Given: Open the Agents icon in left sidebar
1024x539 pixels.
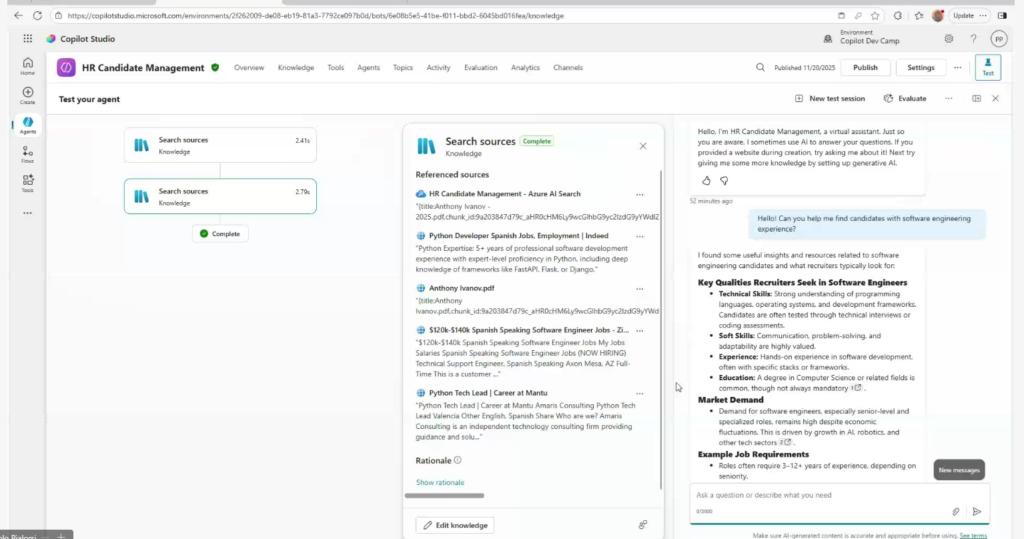Looking at the screenshot, I should pyautogui.click(x=27, y=124).
